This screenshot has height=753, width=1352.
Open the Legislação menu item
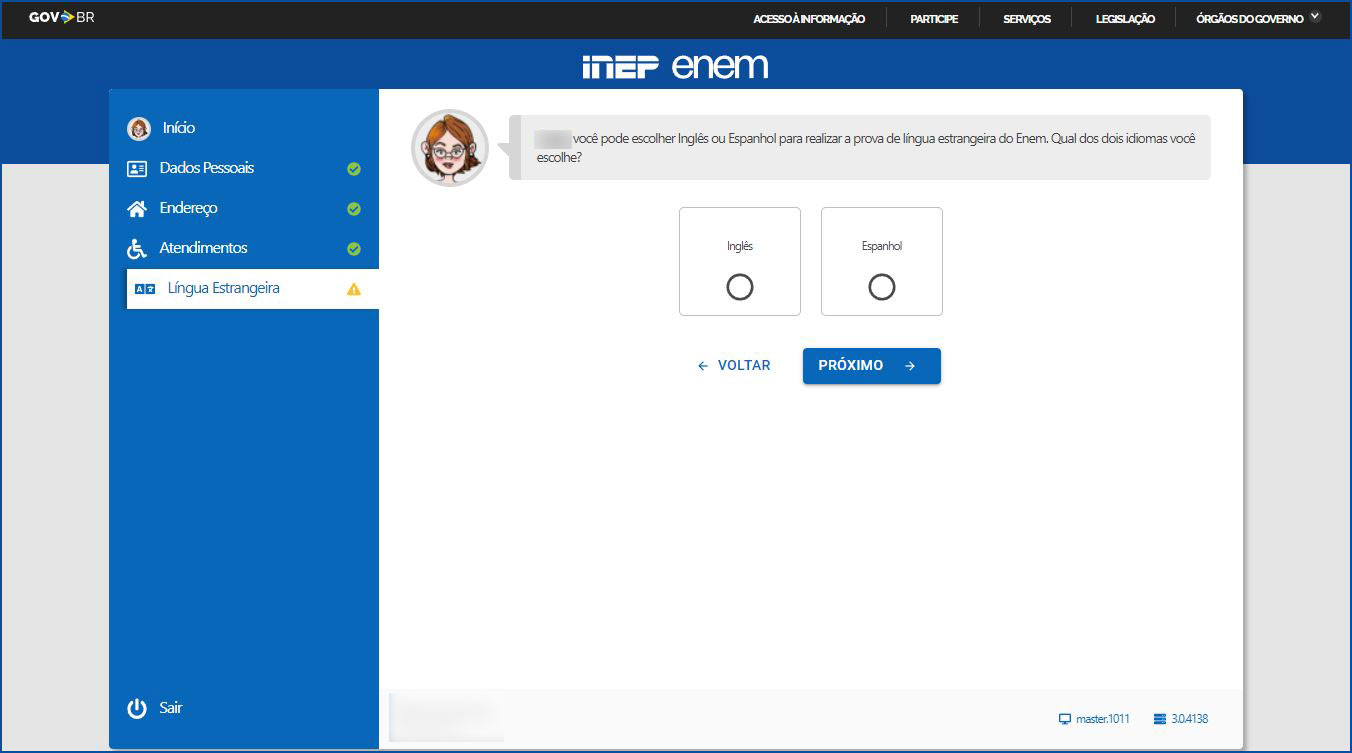pyautogui.click(x=1125, y=19)
